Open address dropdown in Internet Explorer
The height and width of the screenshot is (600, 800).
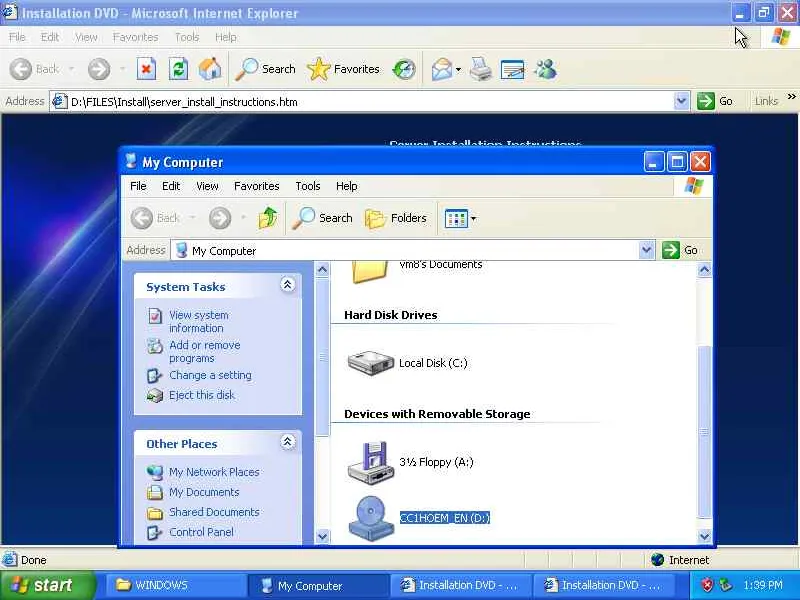[x=682, y=101]
